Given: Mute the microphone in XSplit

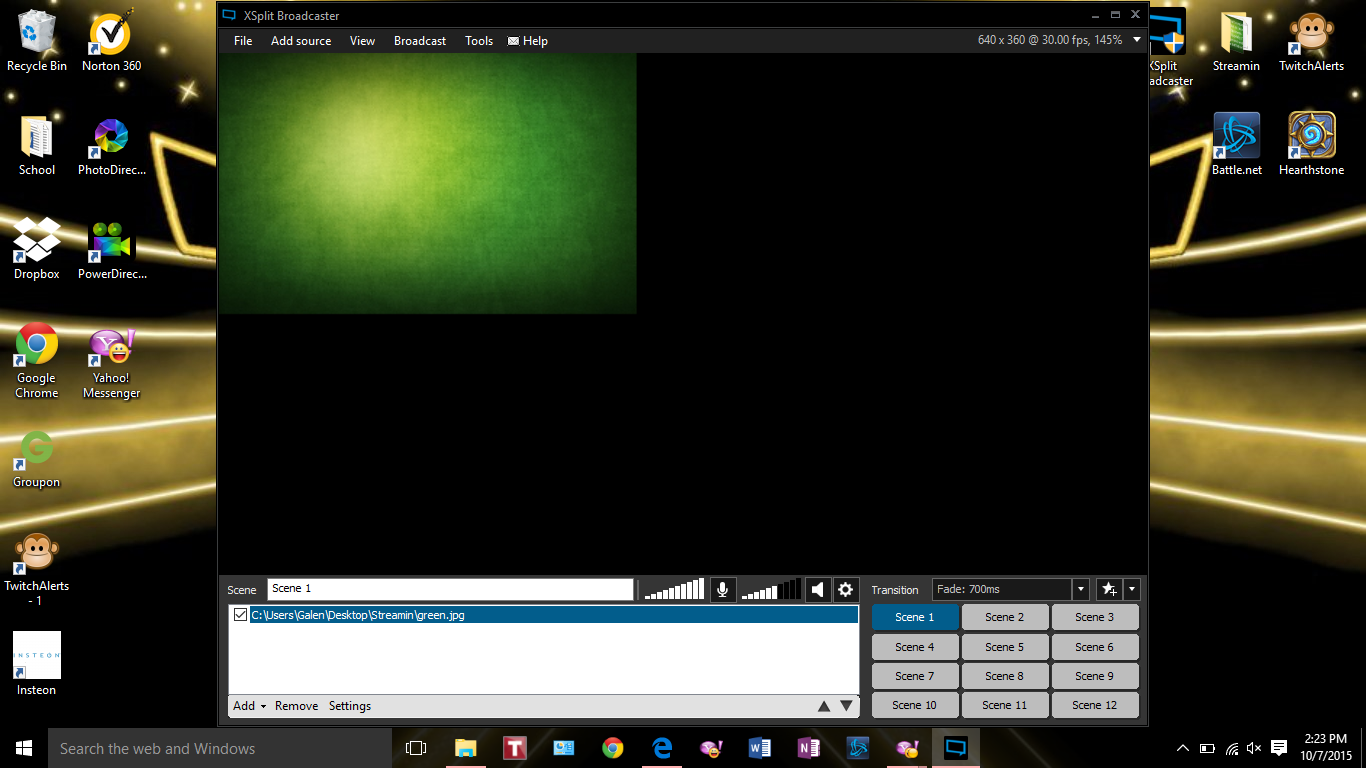Looking at the screenshot, I should (722, 589).
